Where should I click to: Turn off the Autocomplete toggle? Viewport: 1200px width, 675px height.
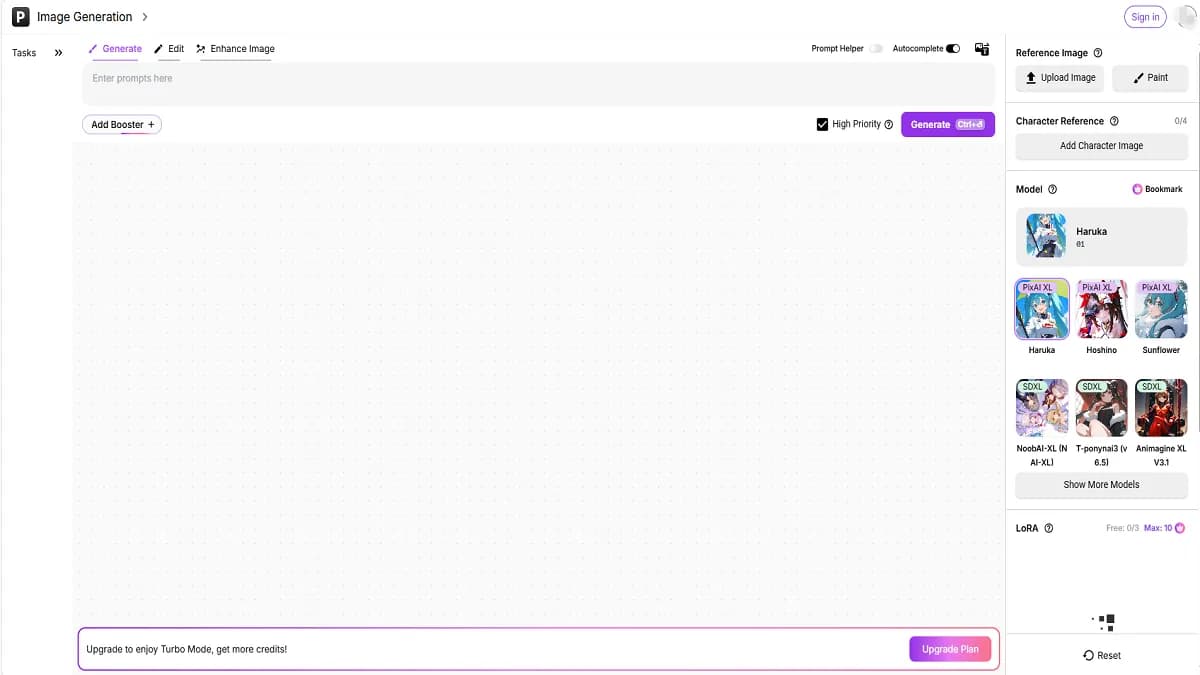click(952, 49)
